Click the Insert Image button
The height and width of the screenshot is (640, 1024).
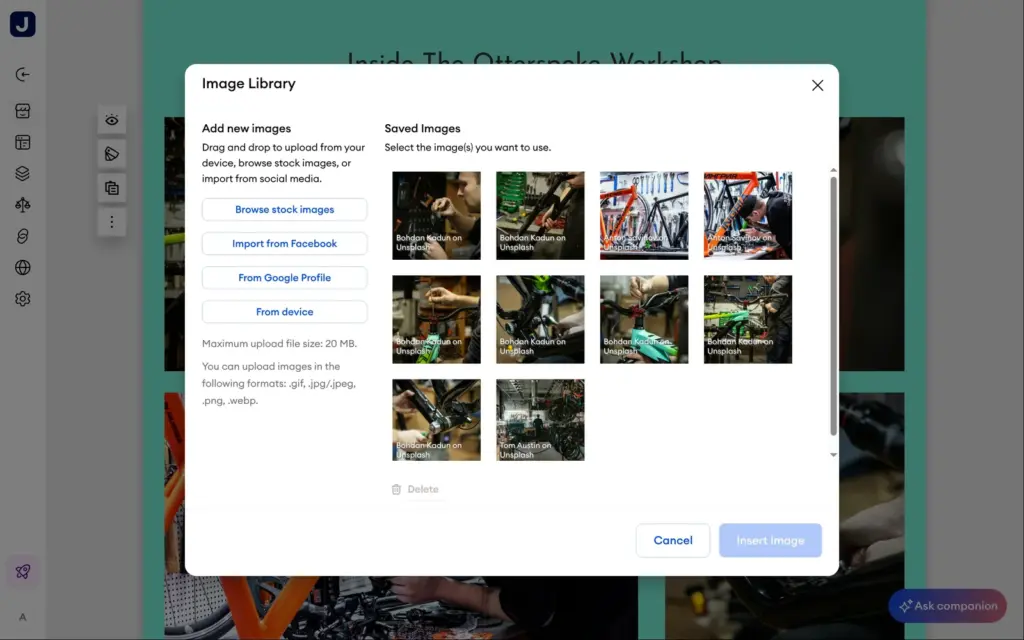[770, 540]
